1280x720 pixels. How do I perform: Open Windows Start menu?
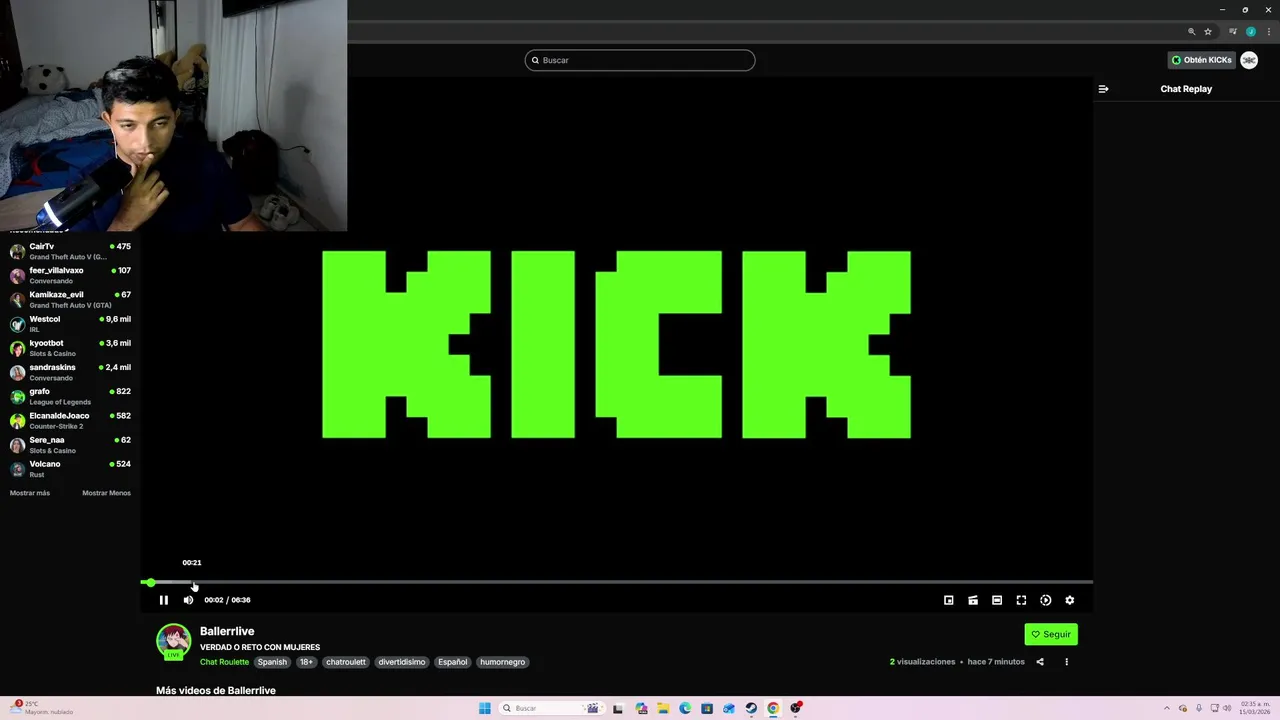point(485,708)
